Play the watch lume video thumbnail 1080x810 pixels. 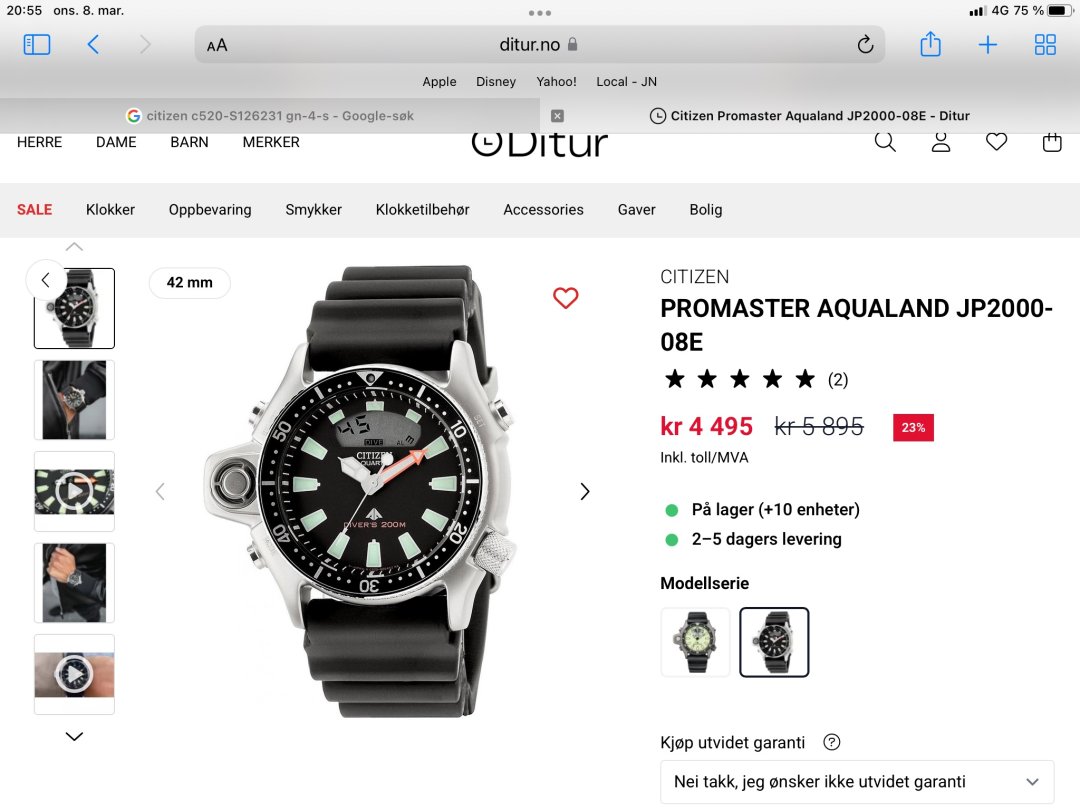pyautogui.click(x=74, y=491)
